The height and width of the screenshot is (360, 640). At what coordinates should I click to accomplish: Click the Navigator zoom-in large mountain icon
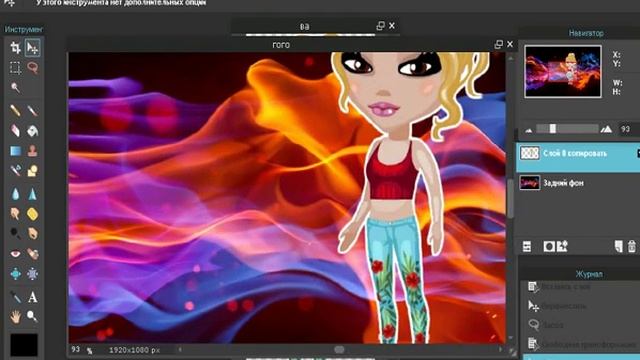(x=606, y=129)
